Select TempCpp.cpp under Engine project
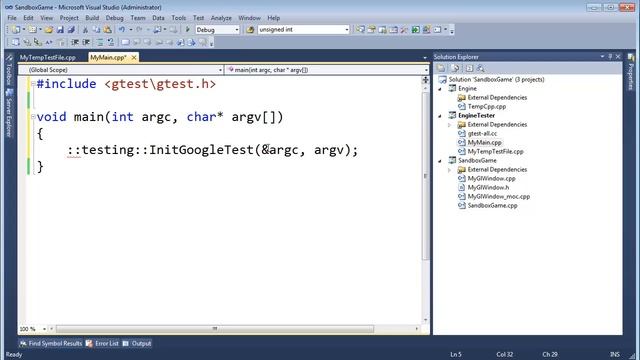The height and width of the screenshot is (360, 640). [487, 107]
